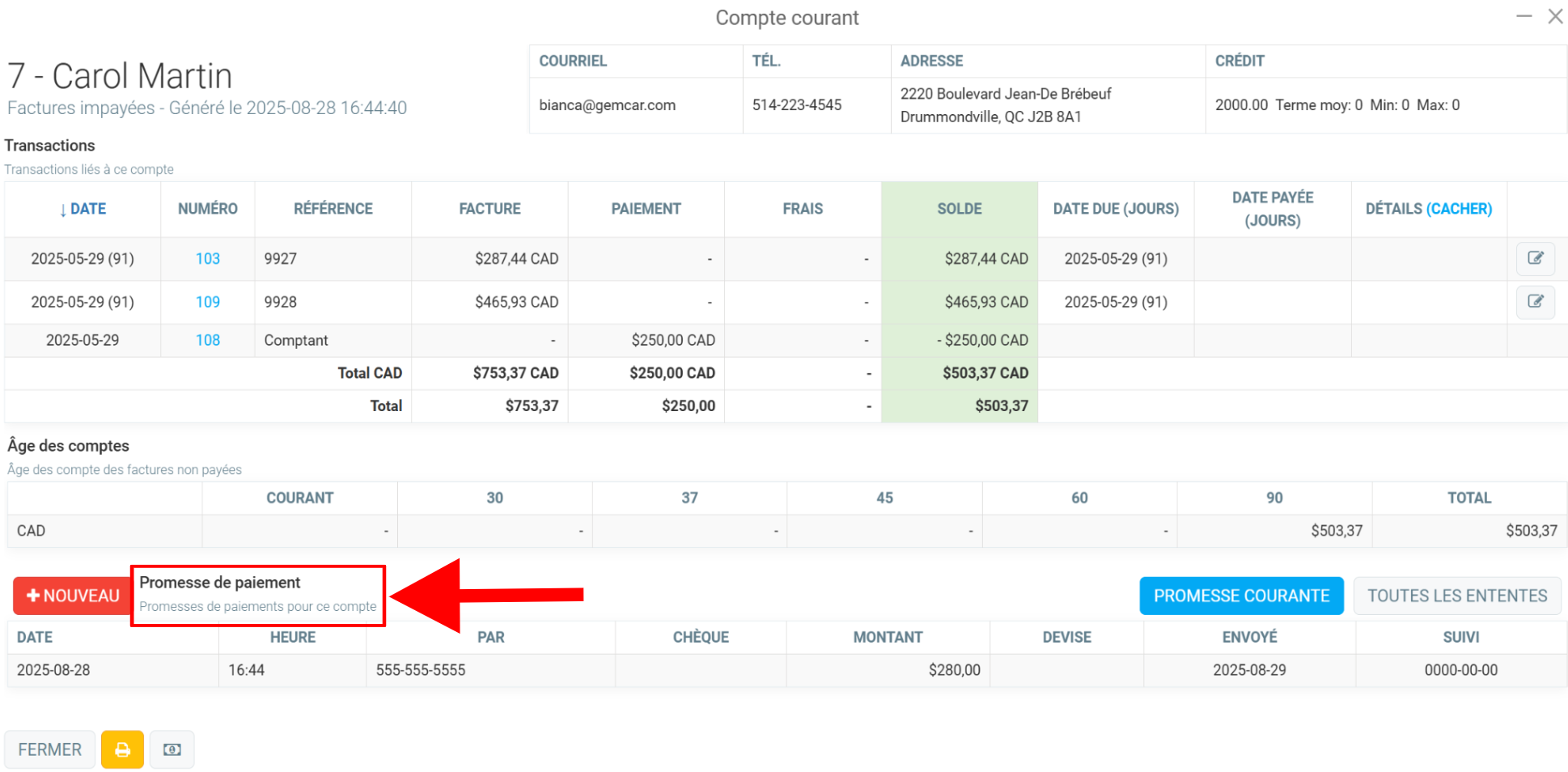Image resolution: width=1568 pixels, height=772 pixels.
Task: Minimize the Compte courant window
Action: pos(1524,16)
